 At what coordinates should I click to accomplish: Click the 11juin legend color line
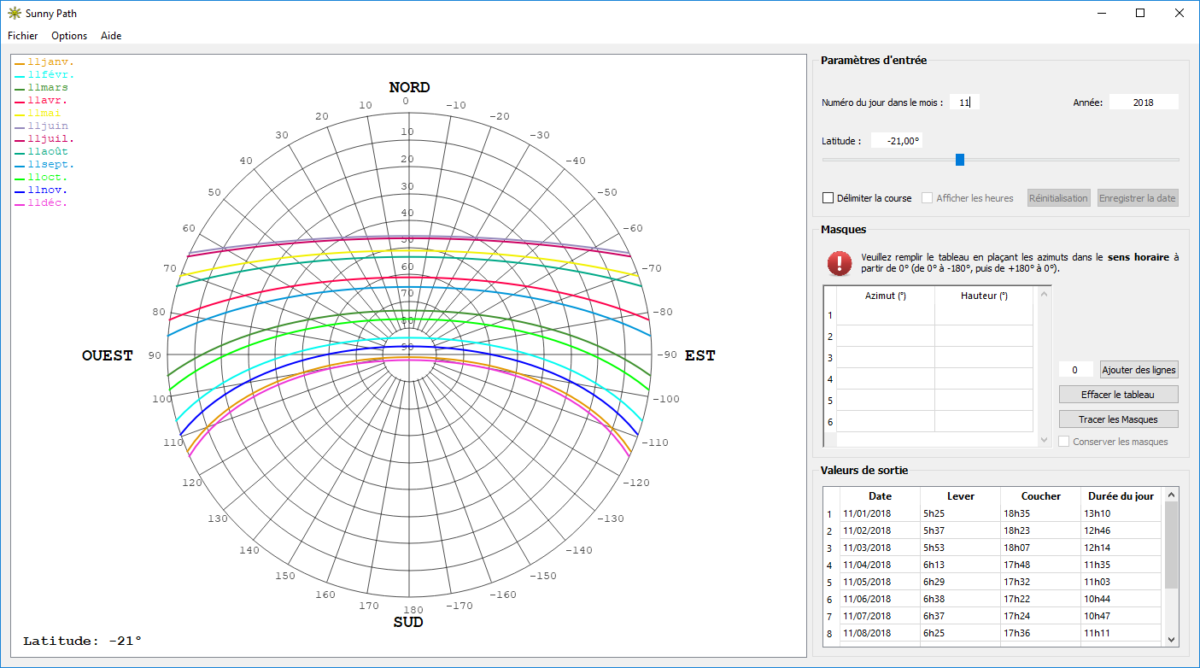click(x=20, y=126)
